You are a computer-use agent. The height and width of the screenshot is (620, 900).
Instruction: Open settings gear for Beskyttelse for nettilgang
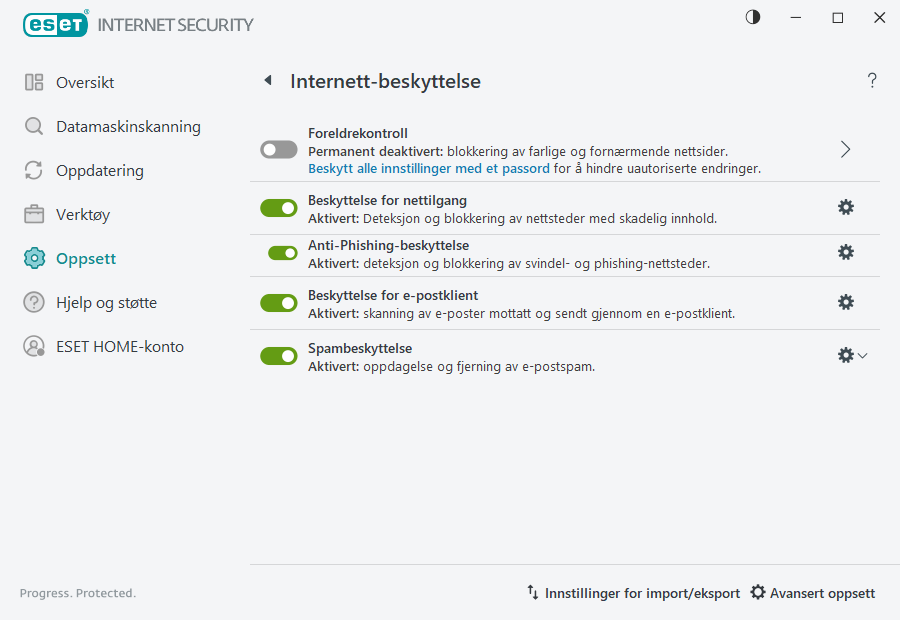pos(846,207)
